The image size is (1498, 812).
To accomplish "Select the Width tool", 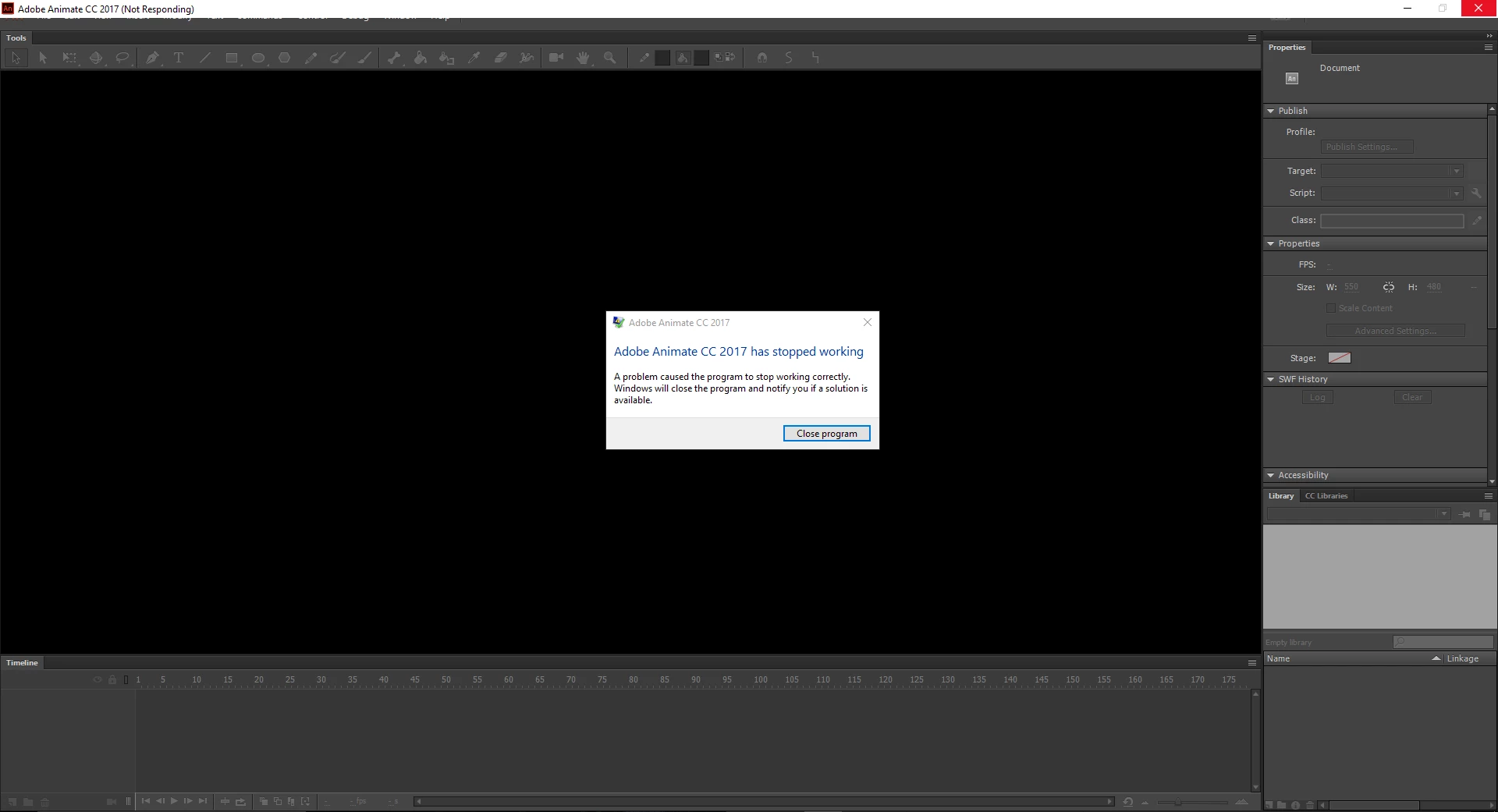I will tap(527, 58).
